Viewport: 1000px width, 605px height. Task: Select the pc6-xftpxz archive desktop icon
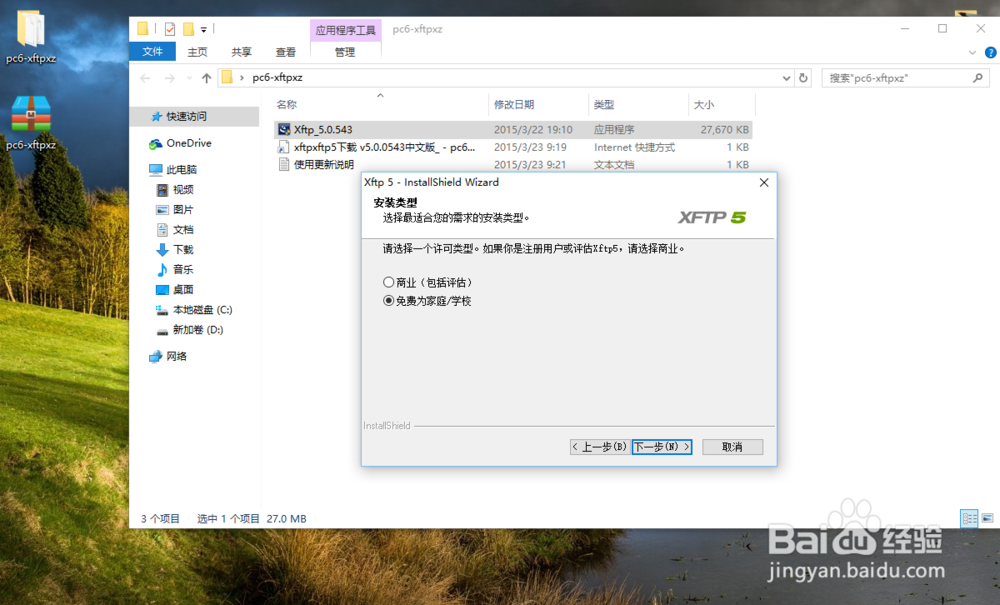[31, 124]
